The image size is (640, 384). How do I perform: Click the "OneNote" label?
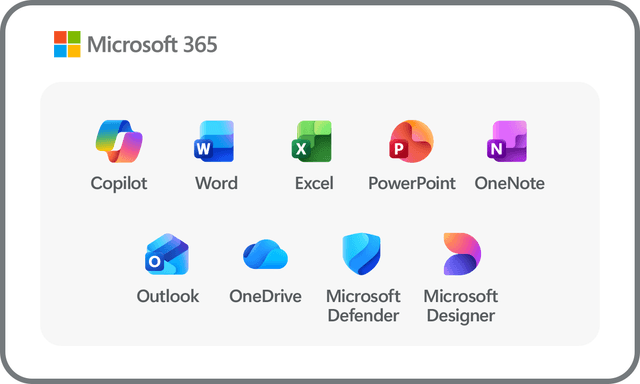509,183
